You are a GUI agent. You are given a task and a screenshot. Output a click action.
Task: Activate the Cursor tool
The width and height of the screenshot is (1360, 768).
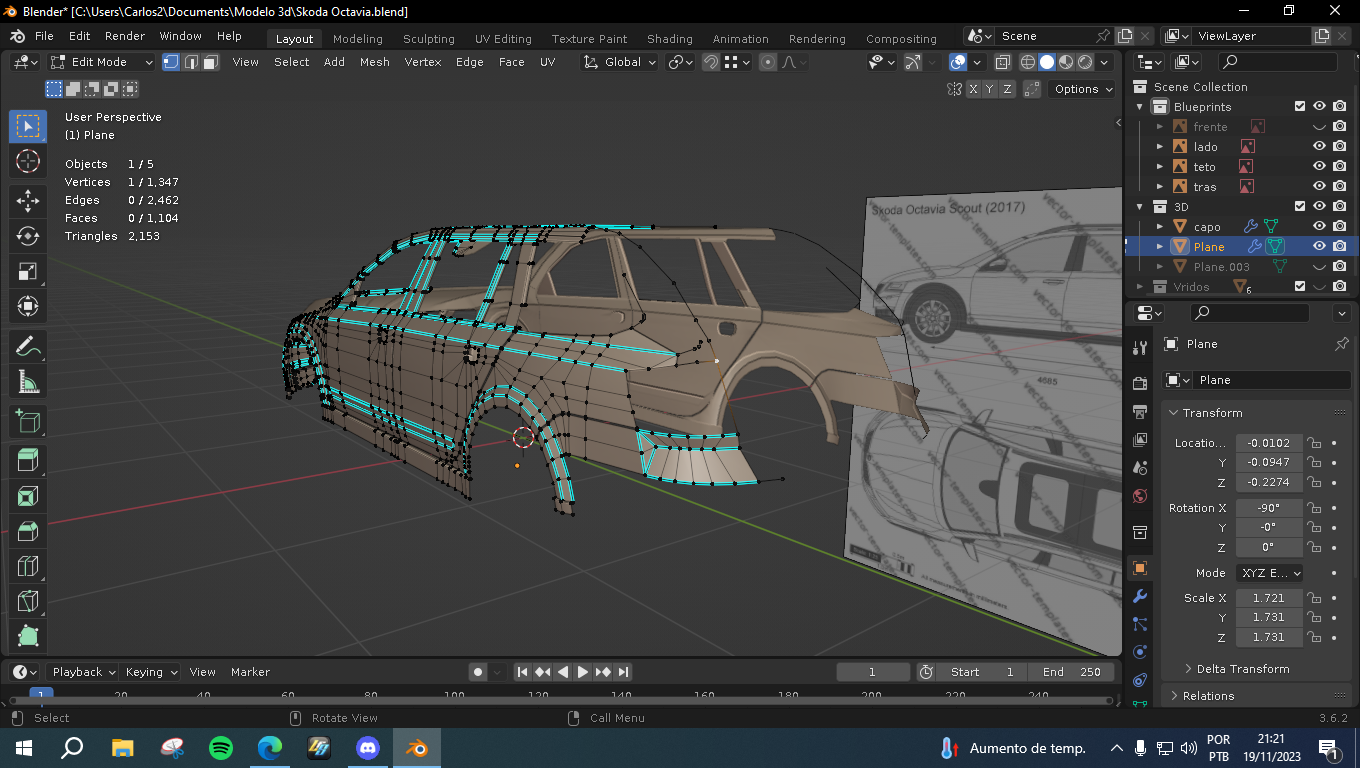[x=28, y=161]
